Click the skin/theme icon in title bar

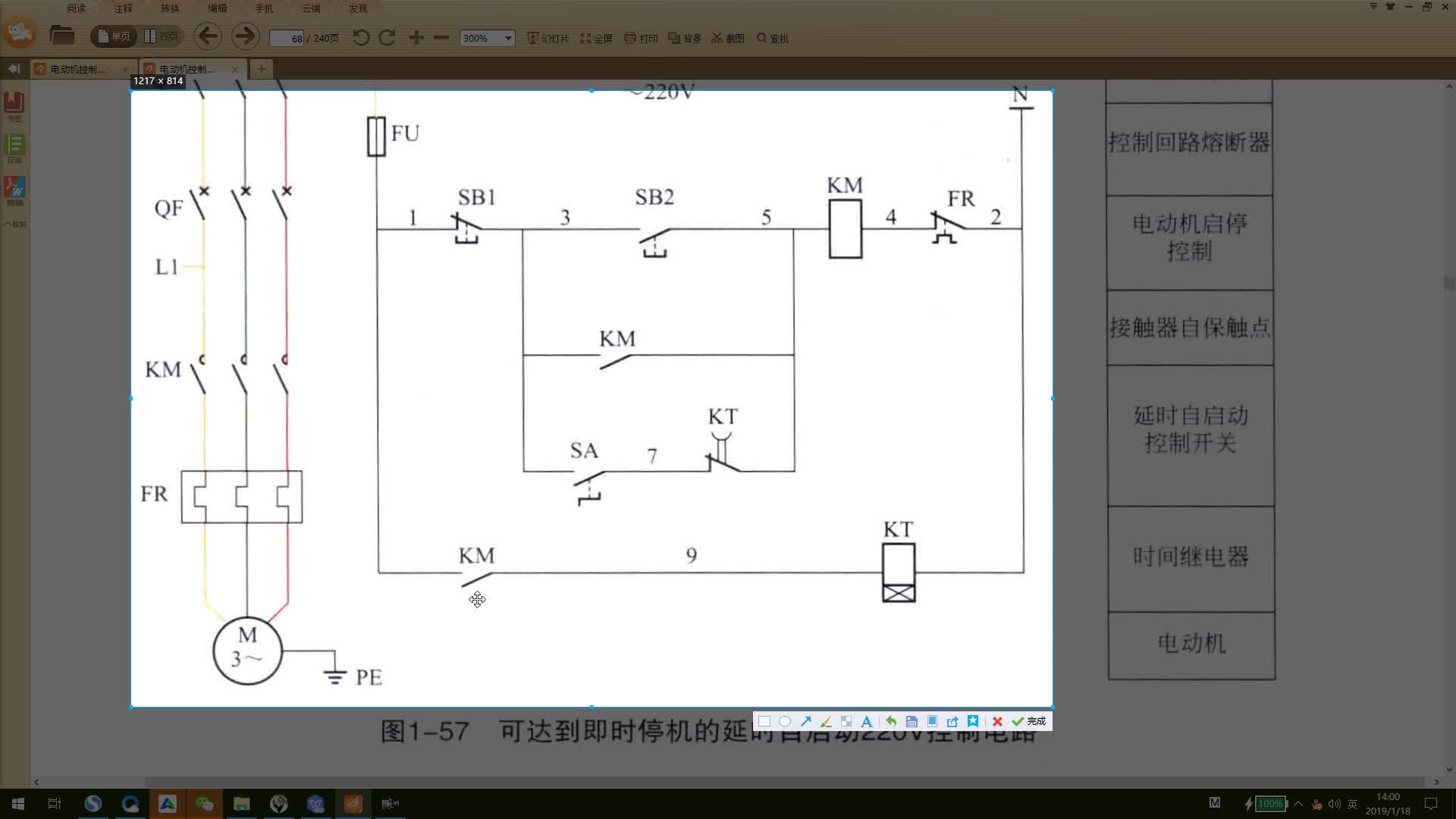1390,7
